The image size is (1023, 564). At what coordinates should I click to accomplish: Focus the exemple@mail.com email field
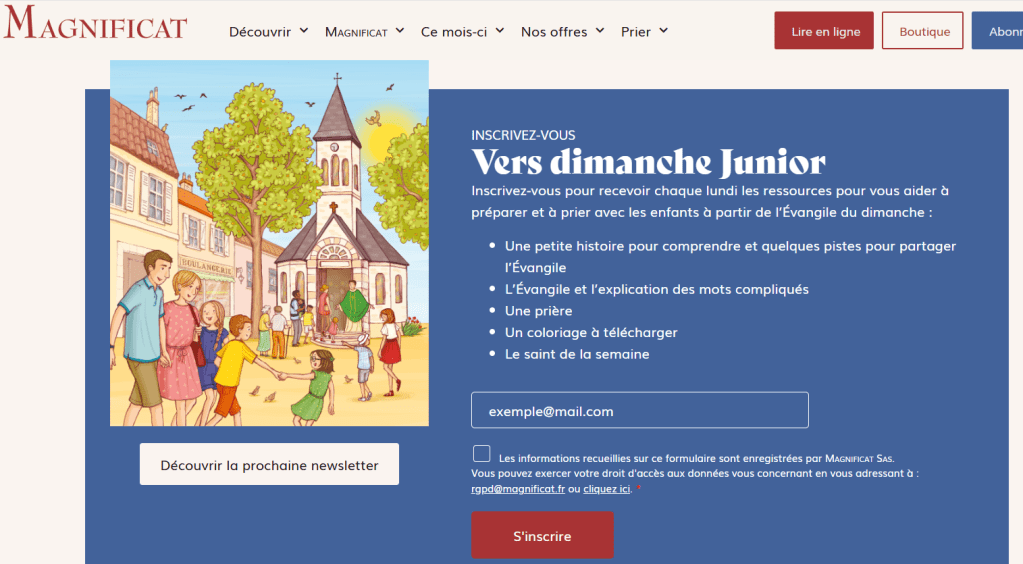[639, 411]
